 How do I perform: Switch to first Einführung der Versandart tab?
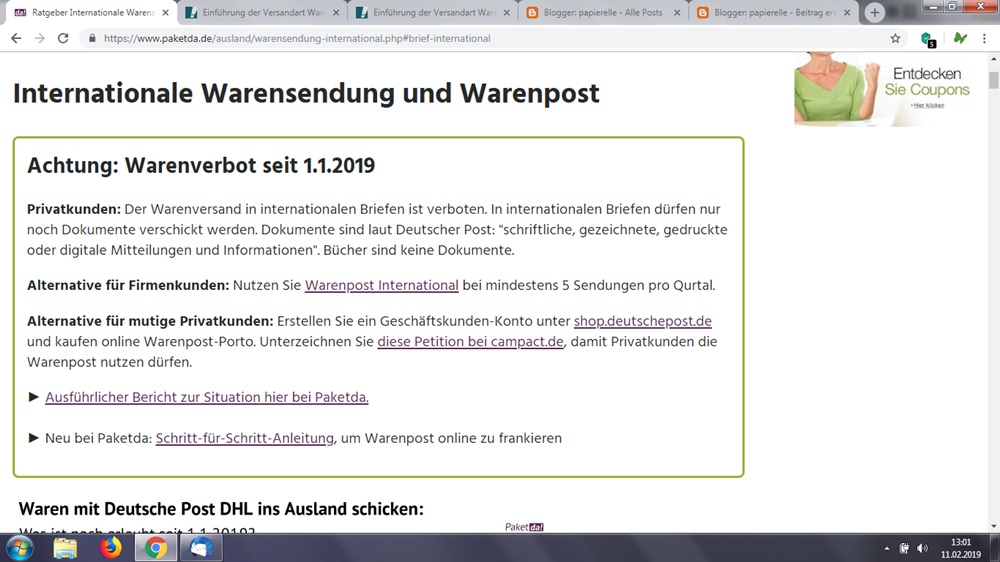pos(263,13)
